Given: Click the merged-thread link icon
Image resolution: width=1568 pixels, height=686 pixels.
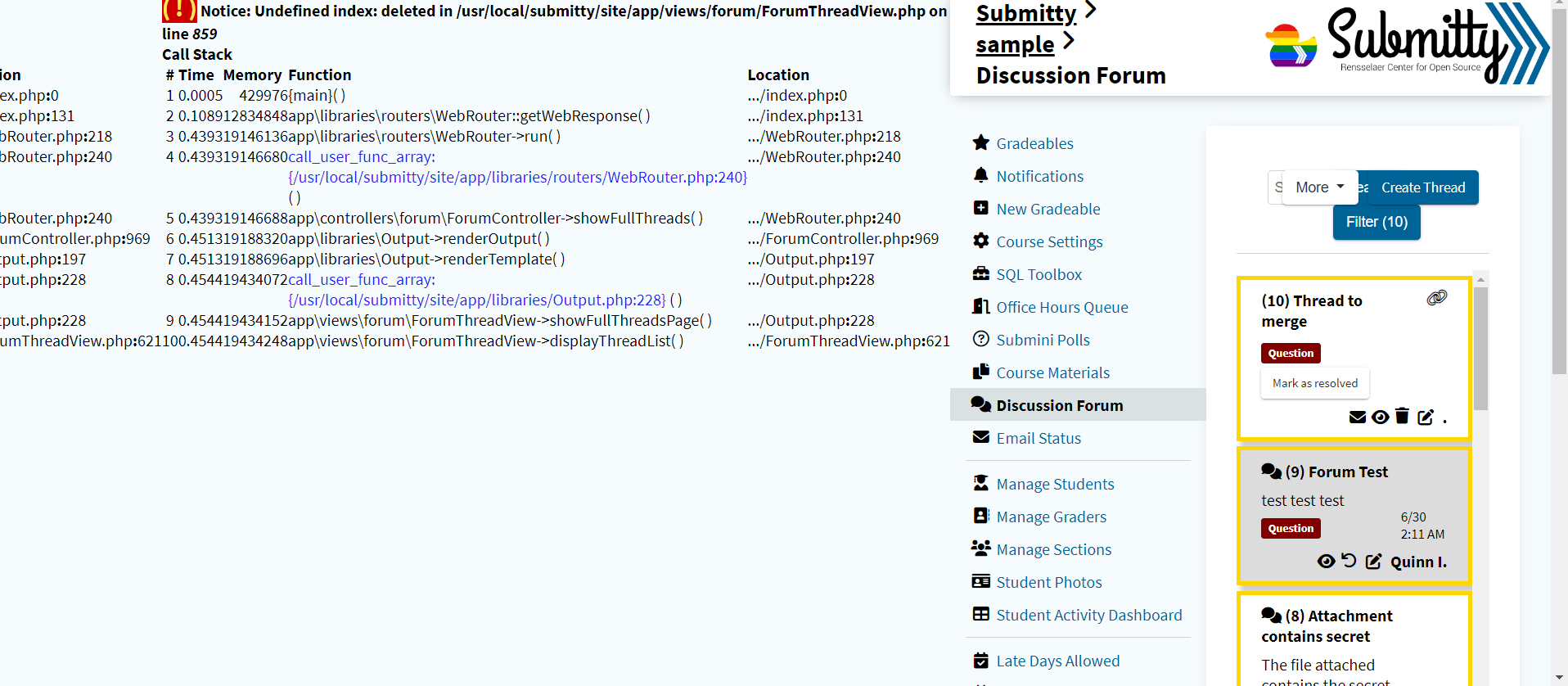Looking at the screenshot, I should 1436,298.
